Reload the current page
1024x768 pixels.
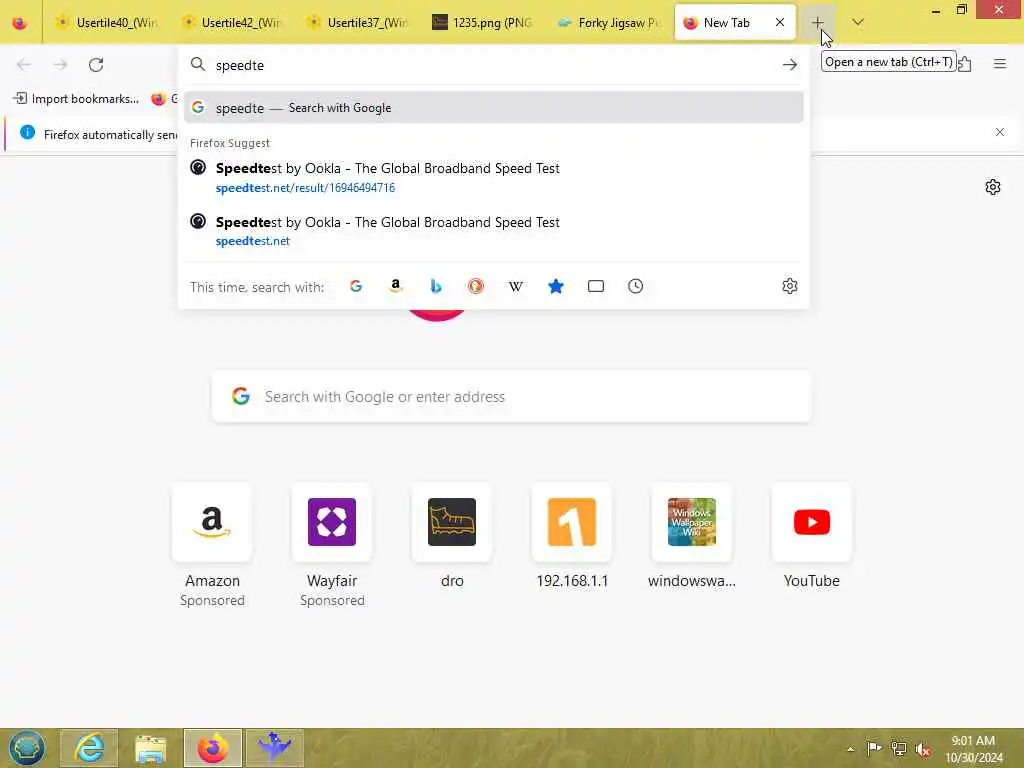coord(96,65)
